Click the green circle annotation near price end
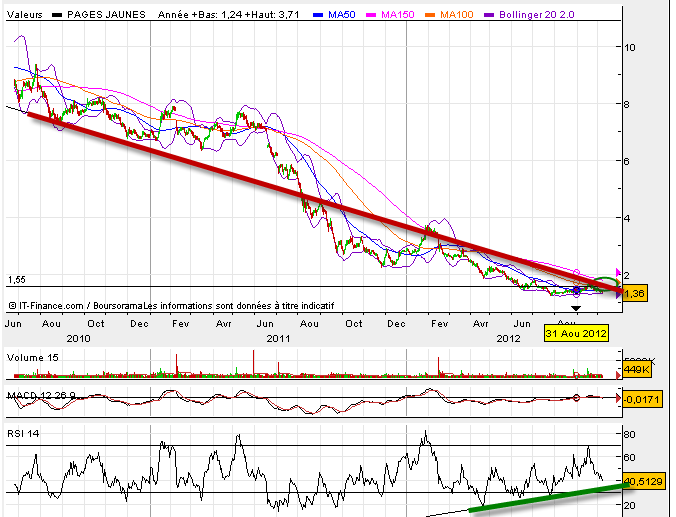 [x=605, y=285]
